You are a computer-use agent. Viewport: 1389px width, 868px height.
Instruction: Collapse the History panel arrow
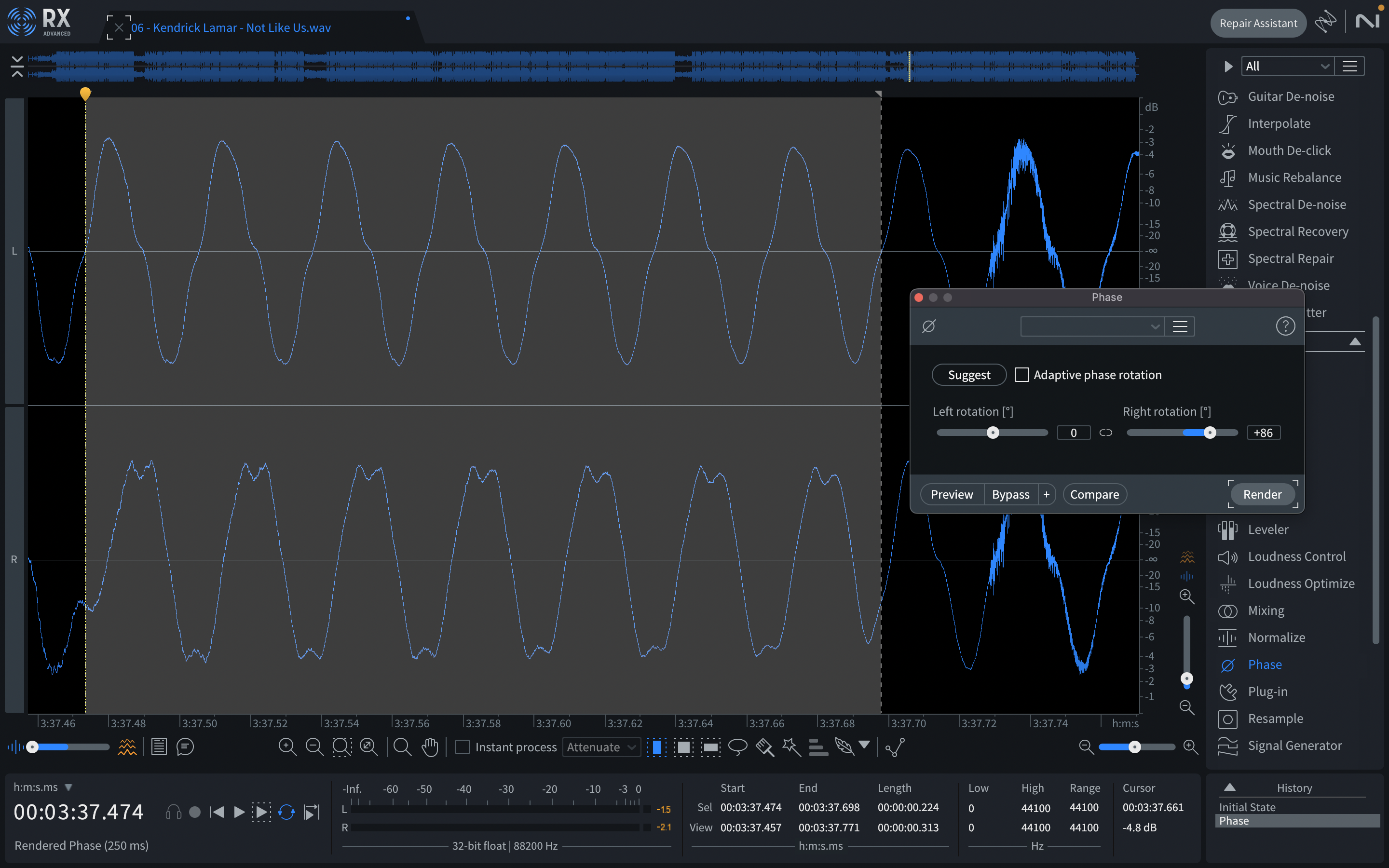pos(1229,787)
